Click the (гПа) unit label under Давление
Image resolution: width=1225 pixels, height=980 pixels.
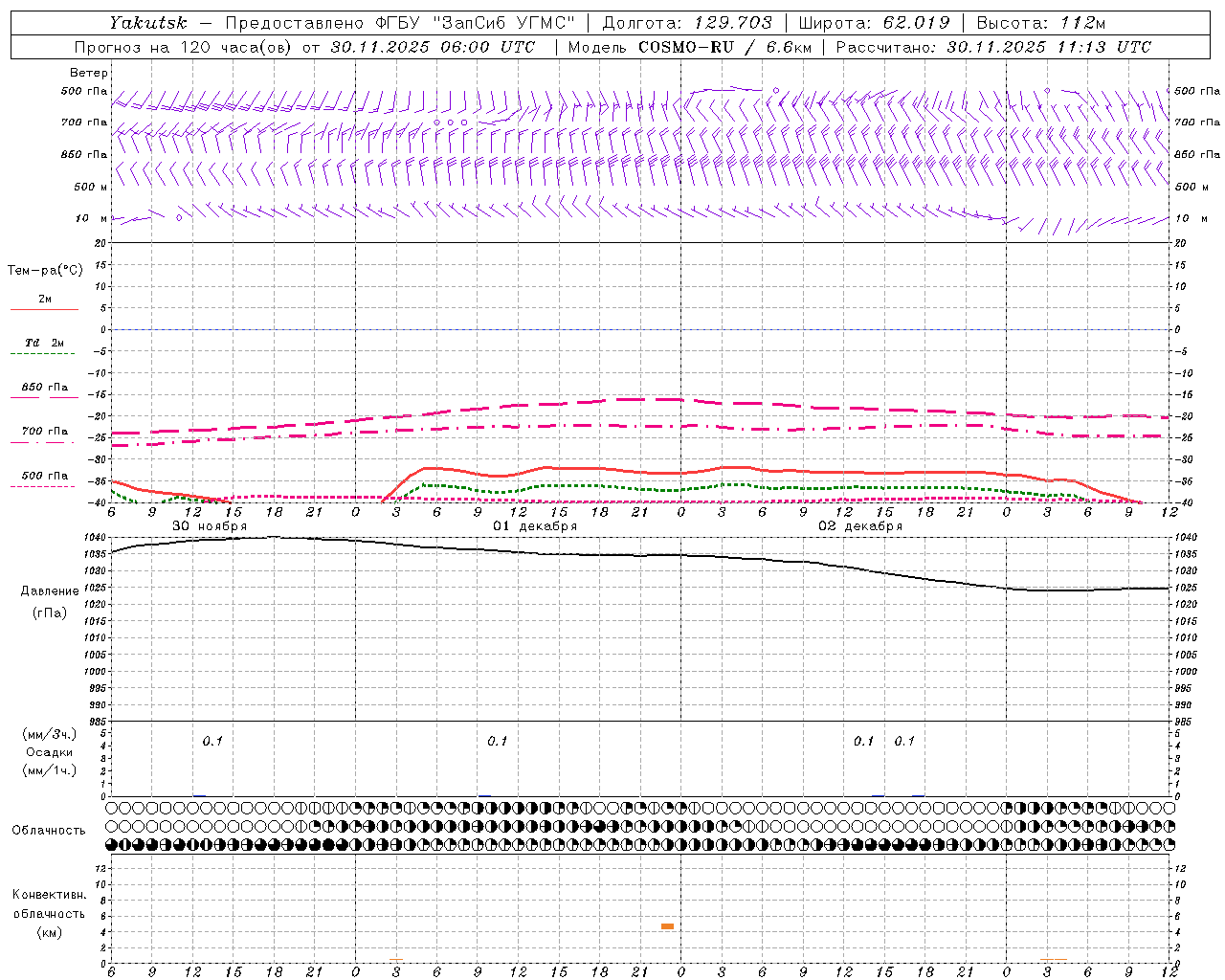(50, 612)
